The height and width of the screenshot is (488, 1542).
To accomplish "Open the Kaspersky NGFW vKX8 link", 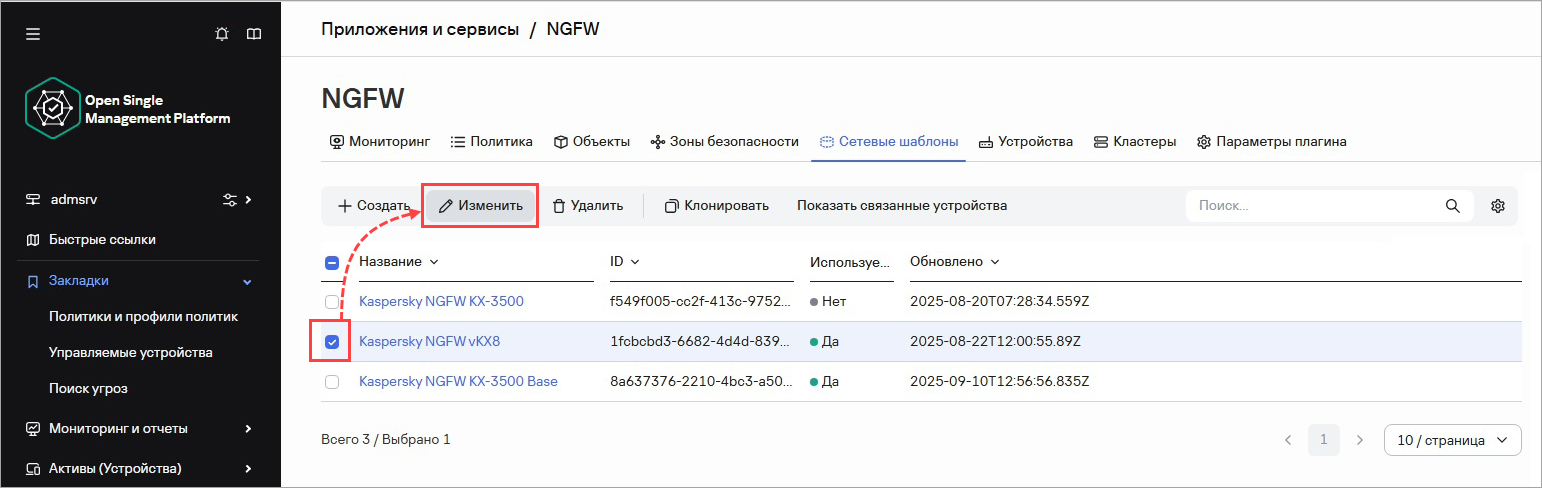I will pyautogui.click(x=429, y=342).
